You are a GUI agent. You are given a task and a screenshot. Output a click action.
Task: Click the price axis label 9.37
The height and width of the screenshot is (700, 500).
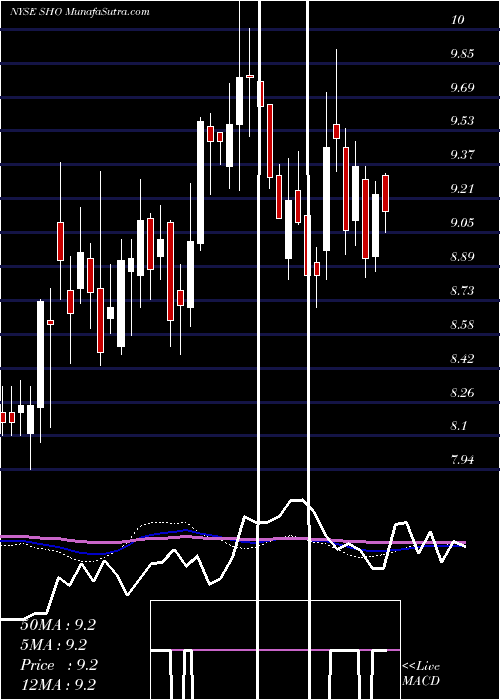[x=462, y=155]
